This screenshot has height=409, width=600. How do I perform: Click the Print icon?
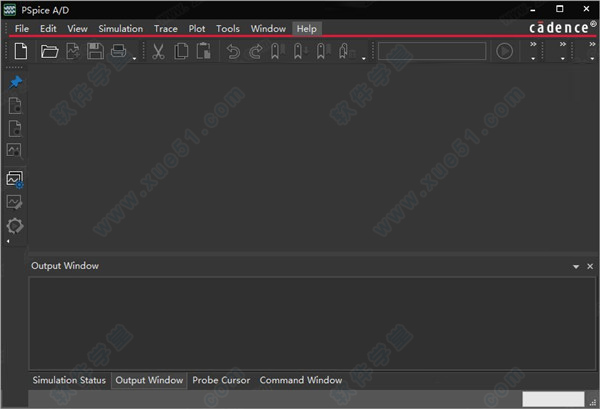pyautogui.click(x=119, y=51)
